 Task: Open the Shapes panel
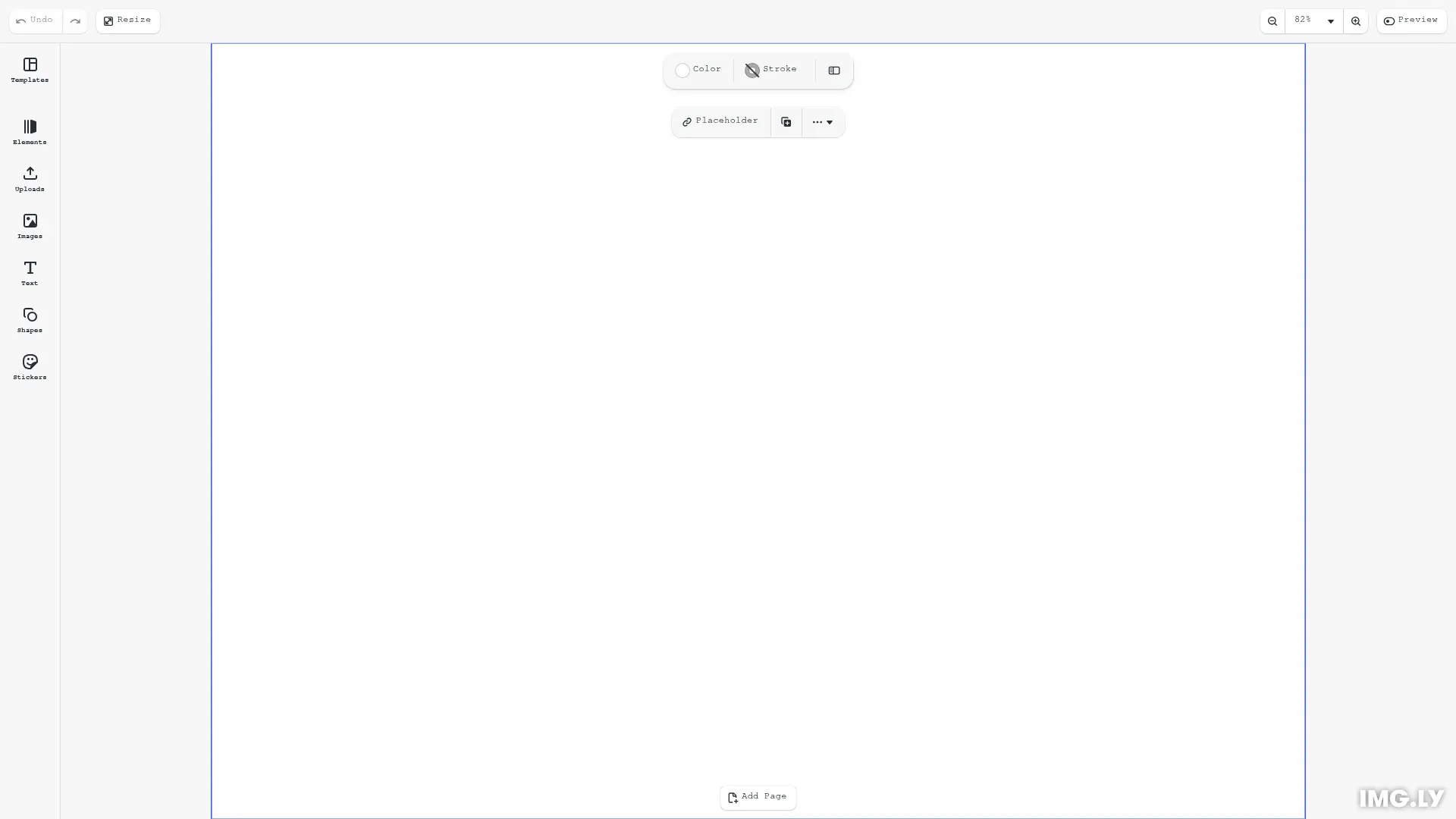(x=29, y=320)
